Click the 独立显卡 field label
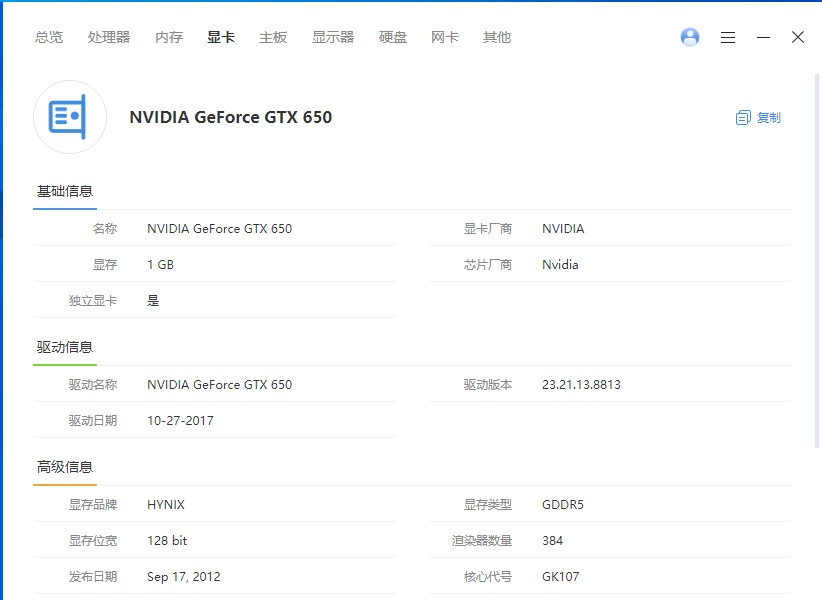This screenshot has height=600, width=822. [x=93, y=301]
